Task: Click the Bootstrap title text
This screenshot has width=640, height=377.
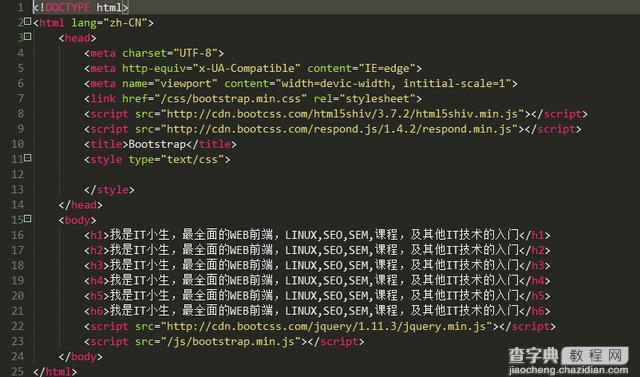Action: (x=157, y=144)
